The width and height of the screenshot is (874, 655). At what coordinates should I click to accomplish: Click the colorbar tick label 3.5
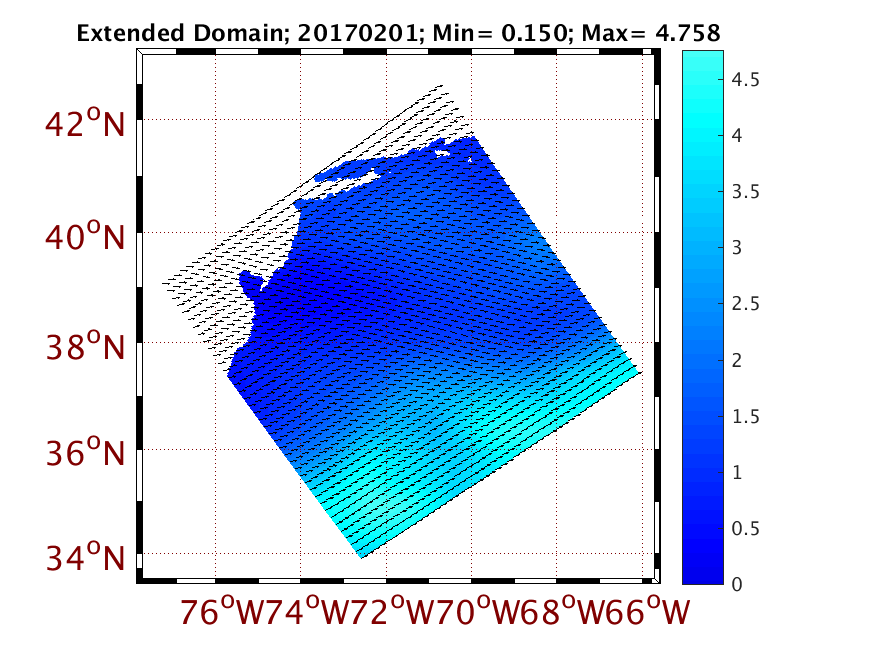point(745,192)
